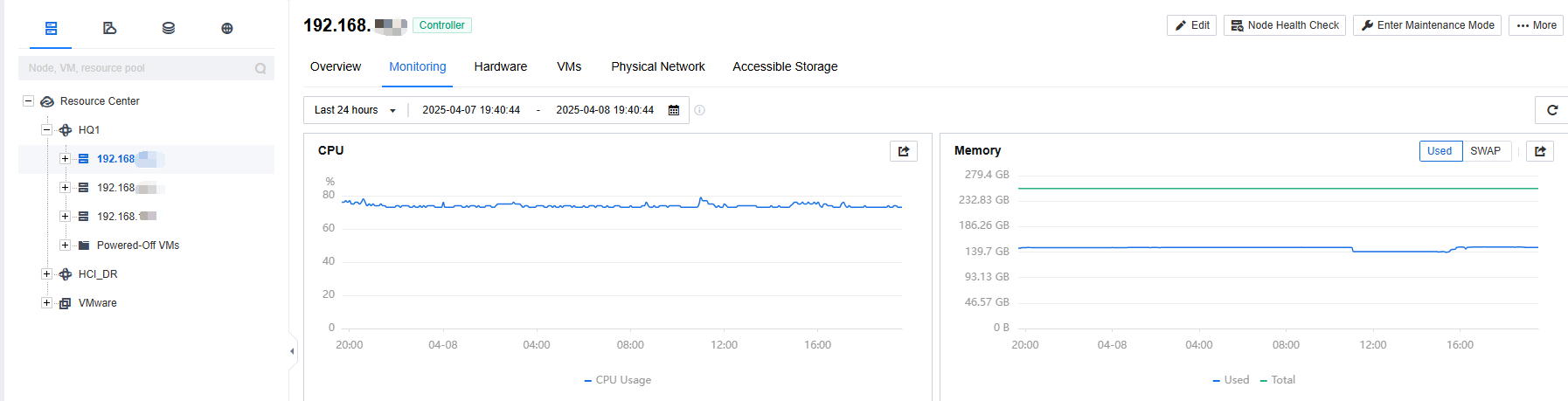Open the nodes view sidebar icon

coord(51,28)
